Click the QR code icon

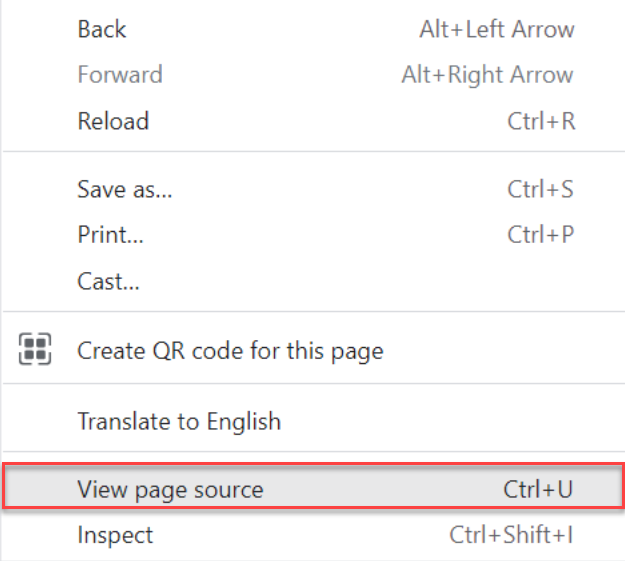coord(35,349)
